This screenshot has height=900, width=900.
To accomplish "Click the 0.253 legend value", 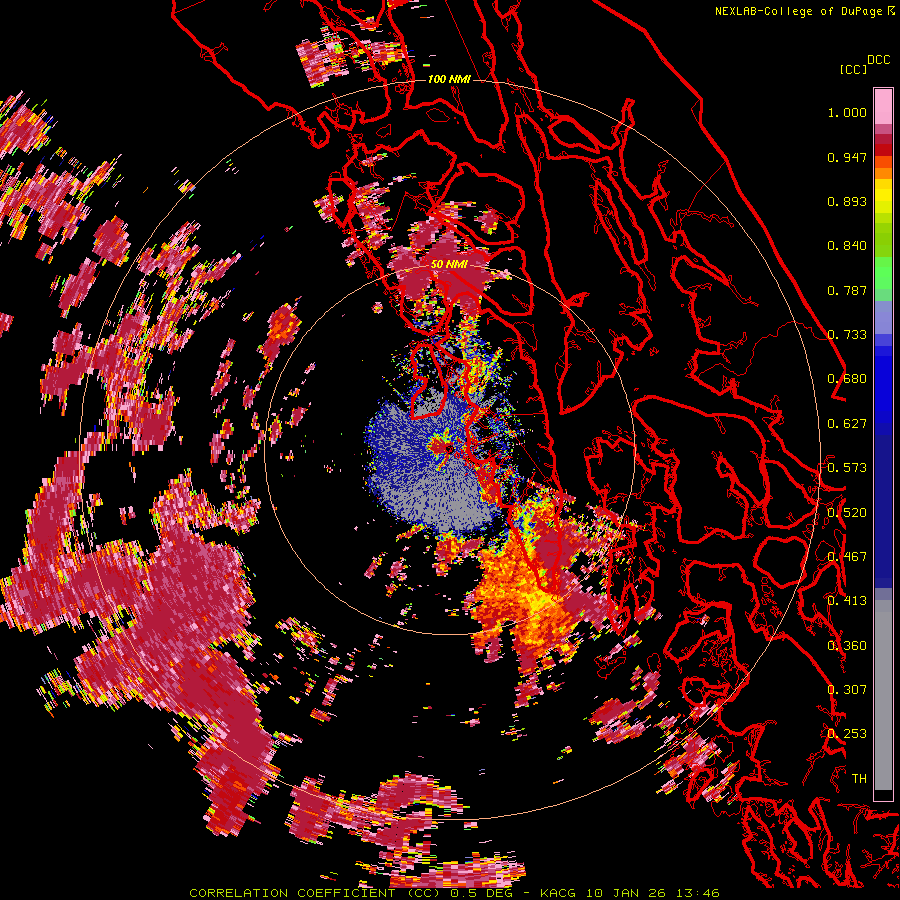I will tap(847, 734).
